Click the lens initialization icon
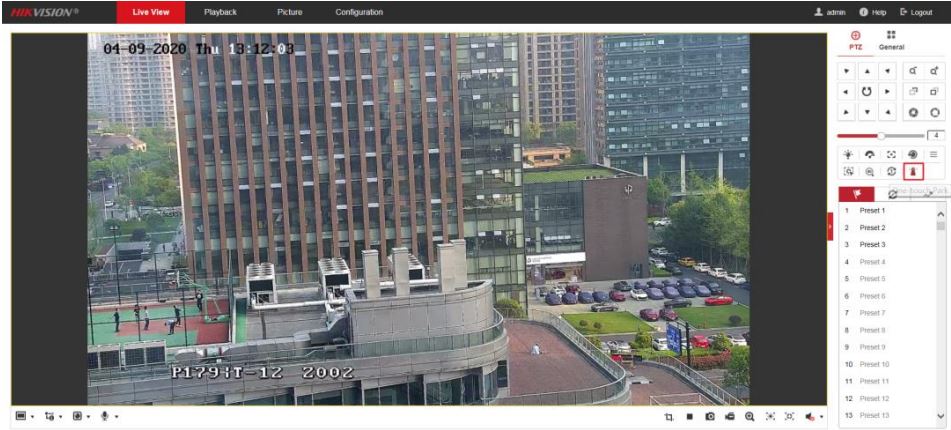951x430 pixels. point(913,155)
